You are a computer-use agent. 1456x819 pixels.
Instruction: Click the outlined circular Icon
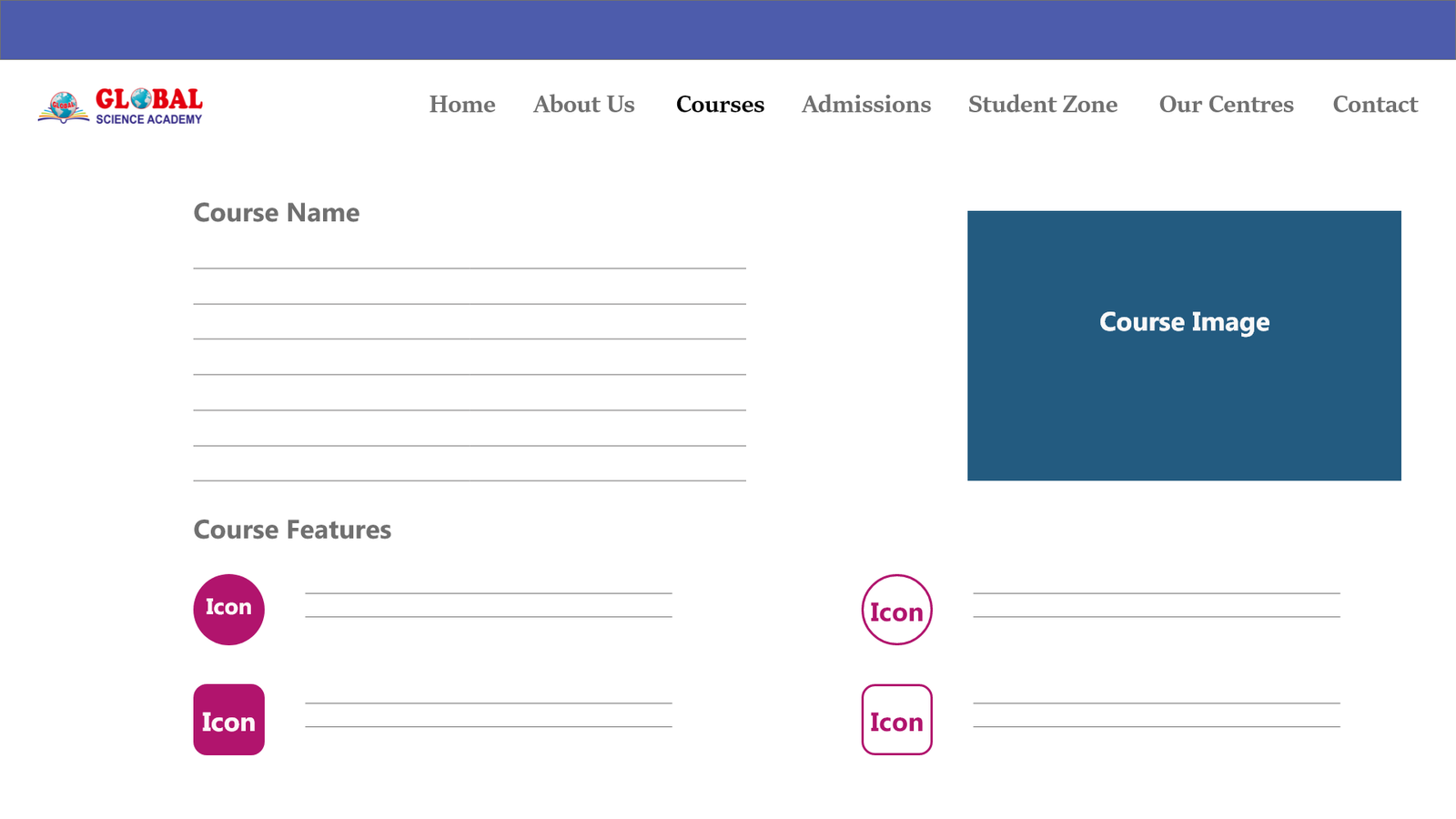(896, 610)
